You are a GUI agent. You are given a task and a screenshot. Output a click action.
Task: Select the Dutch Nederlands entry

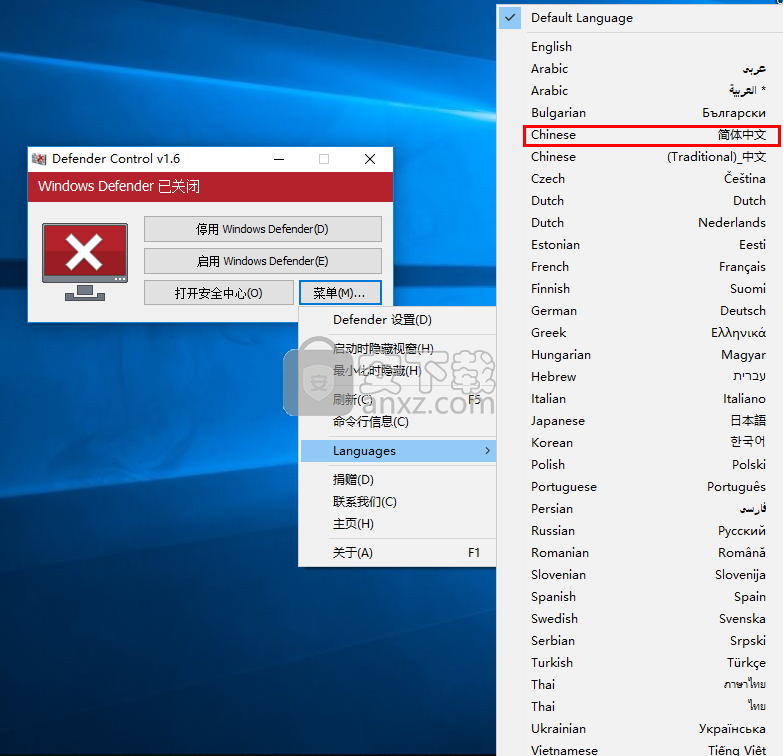click(641, 223)
